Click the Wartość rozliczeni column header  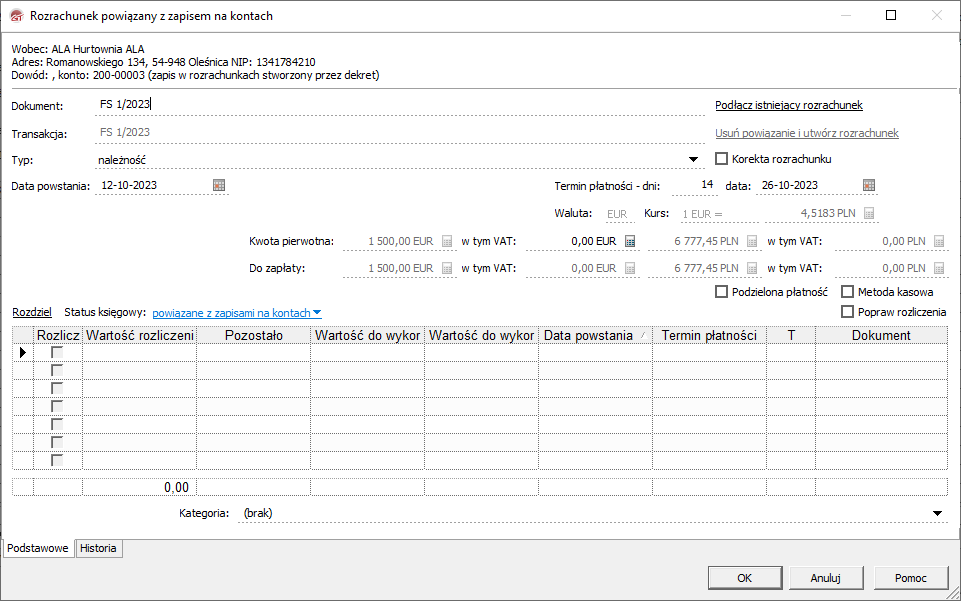pos(140,335)
